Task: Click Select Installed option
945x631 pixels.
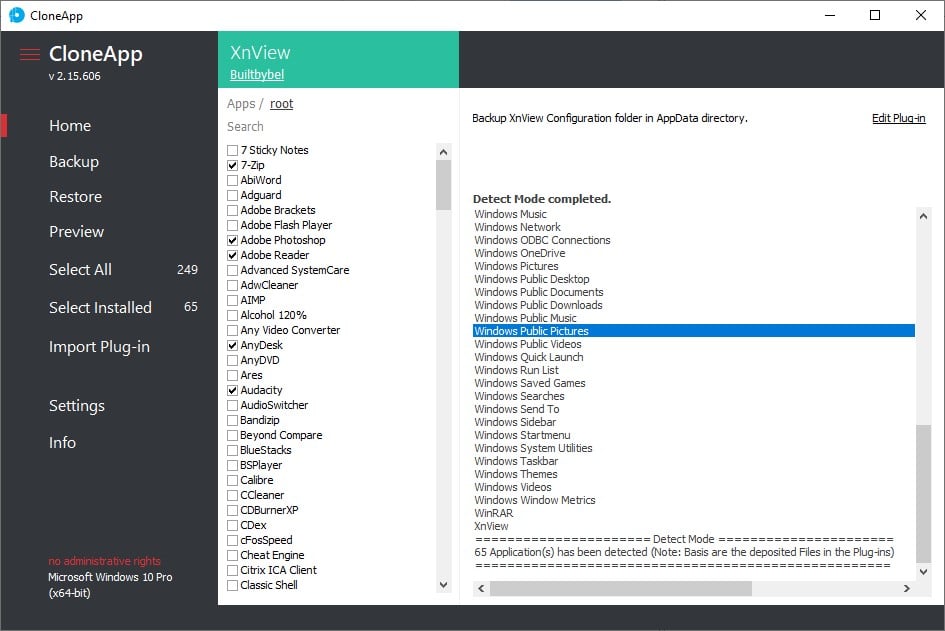Action: (100, 308)
